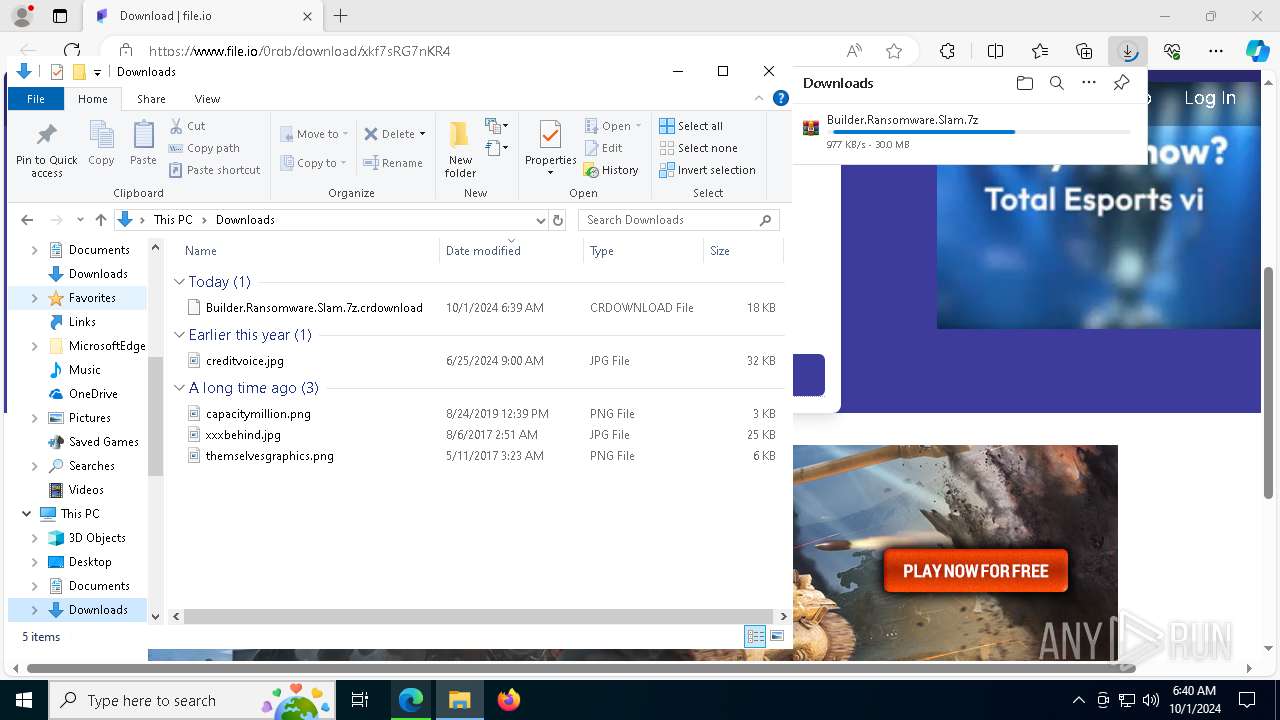The height and width of the screenshot is (720, 1280).
Task: Refresh the Downloads folder view
Action: [558, 220]
